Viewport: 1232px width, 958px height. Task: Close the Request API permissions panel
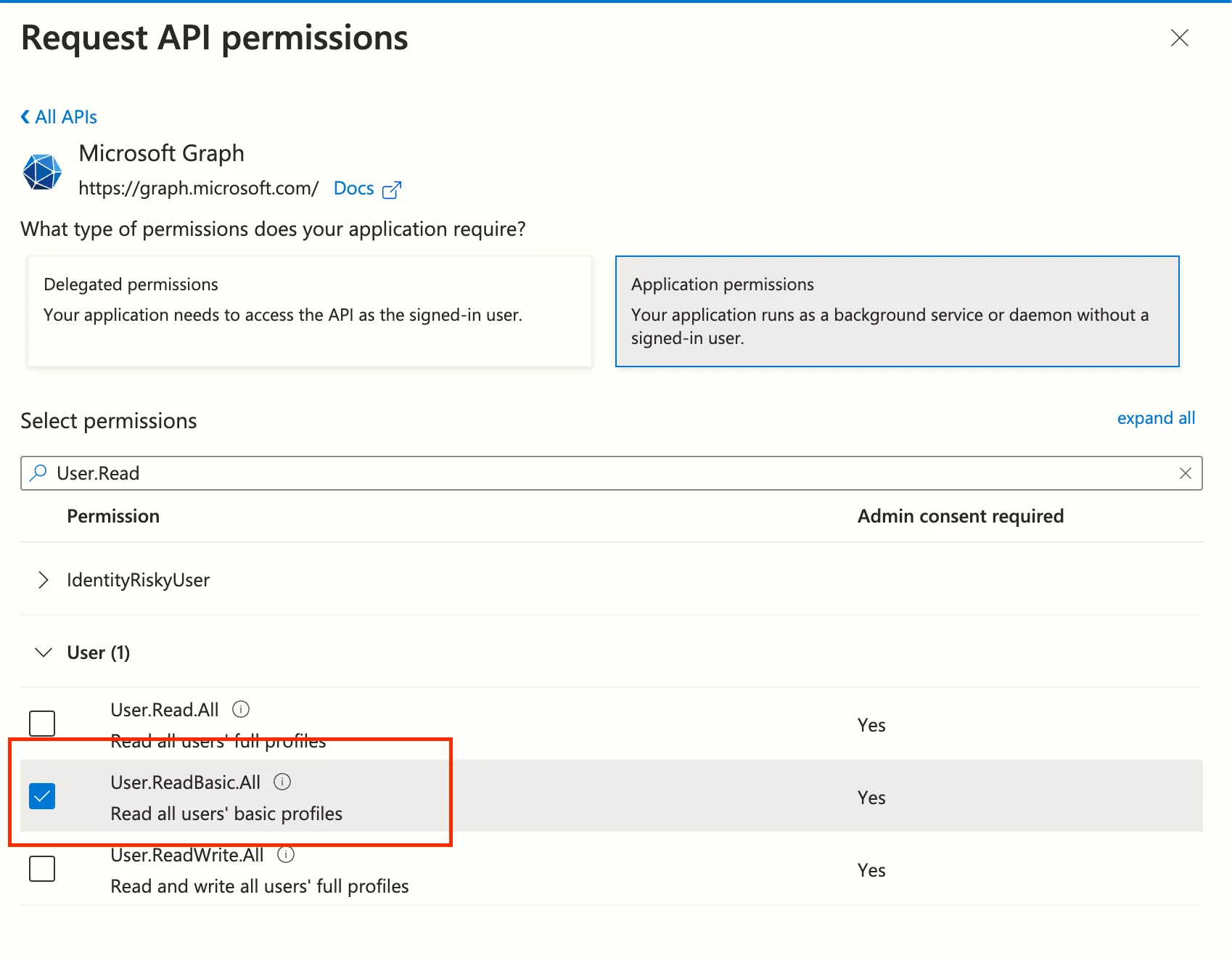[x=1179, y=38]
